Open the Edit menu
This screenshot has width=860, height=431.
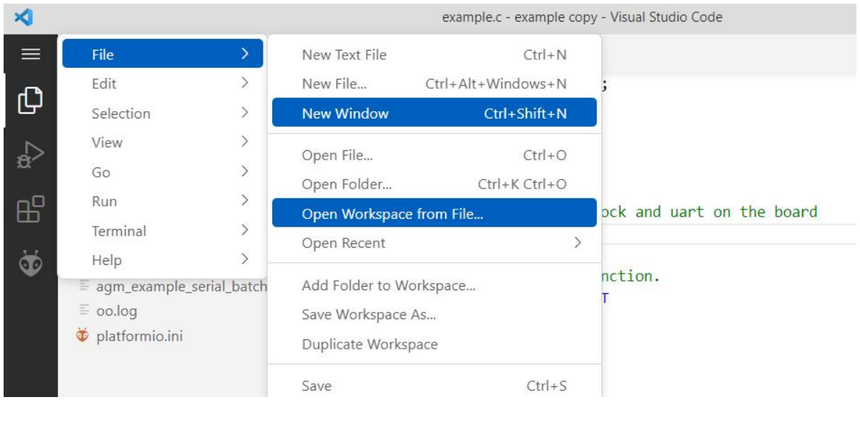point(162,83)
